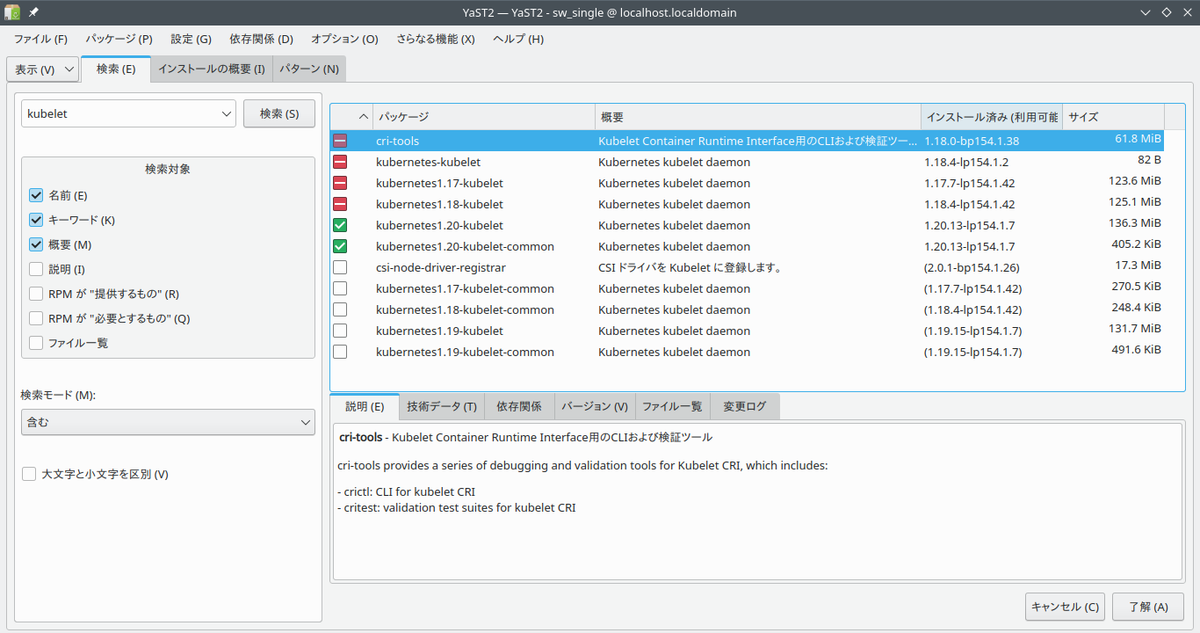Open the パッケージ (P) menu
Image resolution: width=1200 pixels, height=633 pixels.
click(119, 39)
